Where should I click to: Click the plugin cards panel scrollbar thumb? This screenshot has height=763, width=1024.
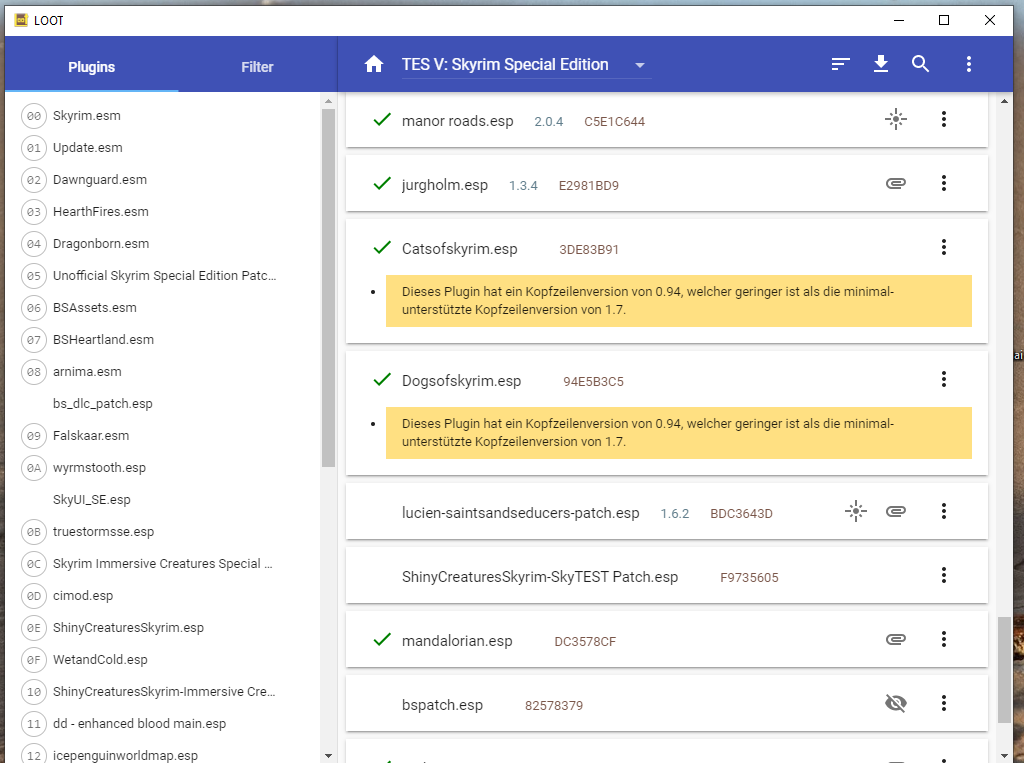click(1004, 668)
